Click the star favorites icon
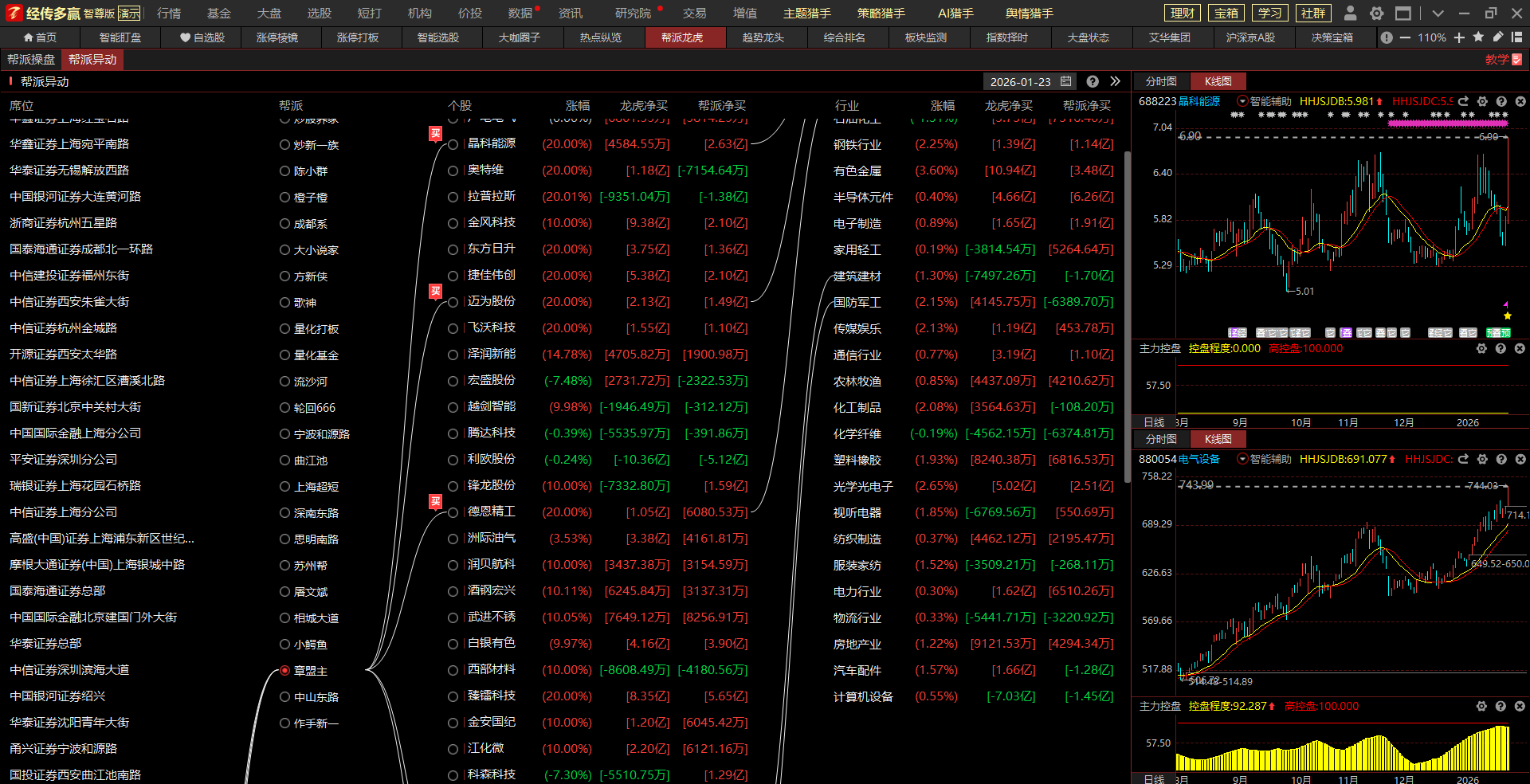 pos(1478,37)
